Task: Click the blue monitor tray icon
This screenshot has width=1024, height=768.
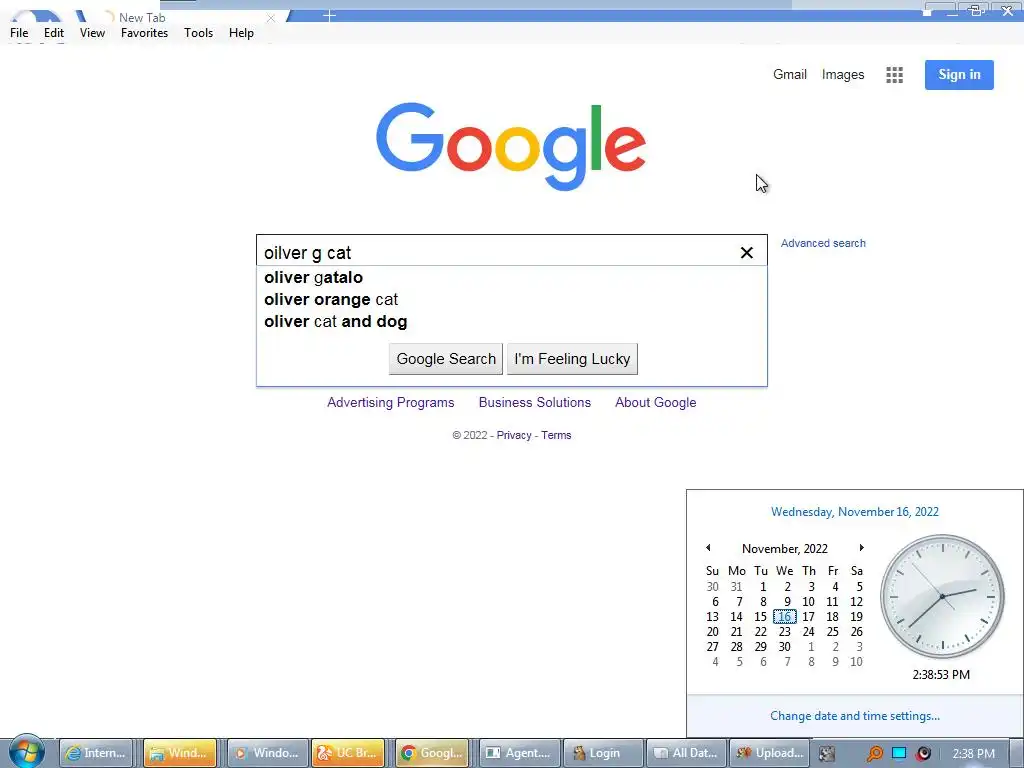Action: (899, 753)
